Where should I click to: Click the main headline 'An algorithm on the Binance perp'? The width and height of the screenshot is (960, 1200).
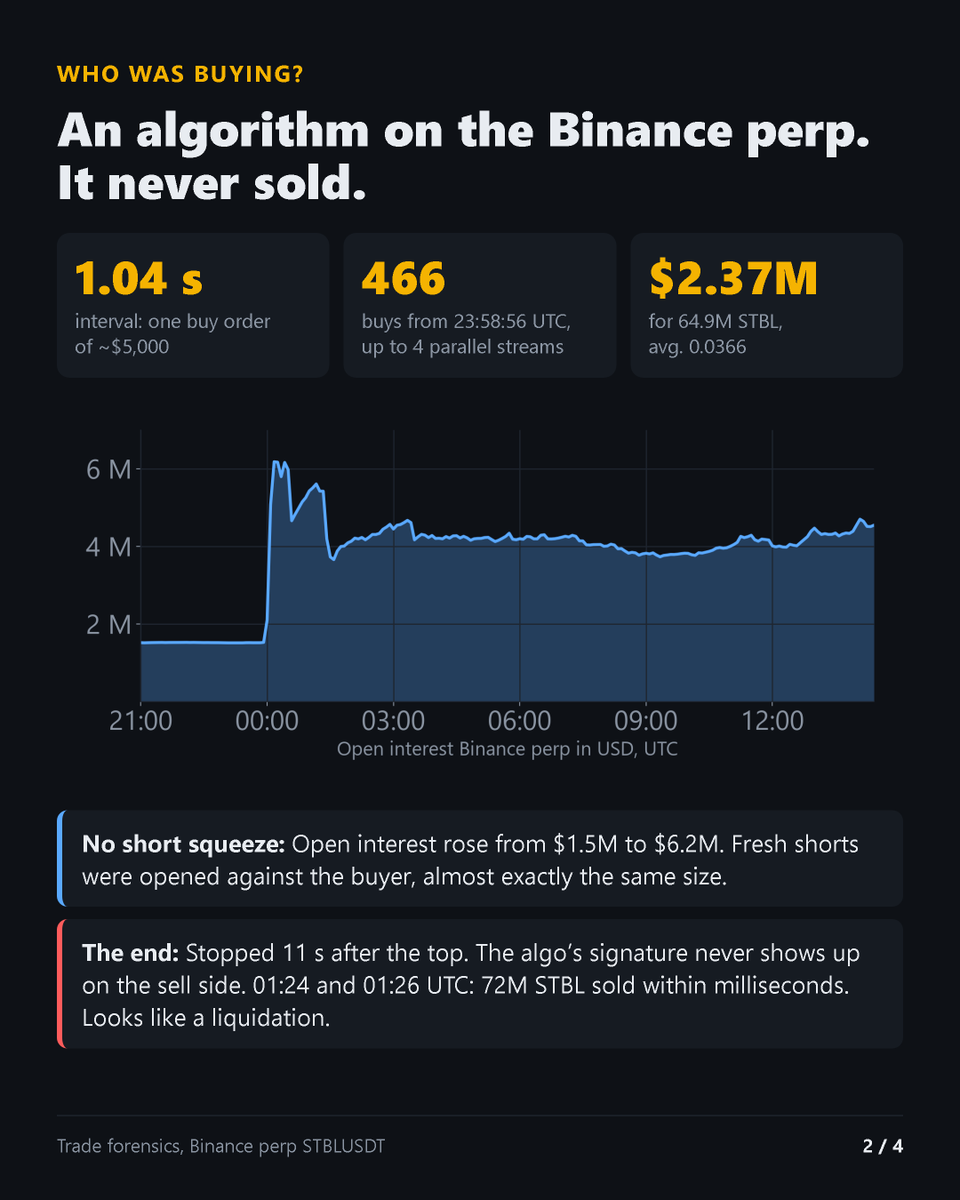tap(464, 131)
